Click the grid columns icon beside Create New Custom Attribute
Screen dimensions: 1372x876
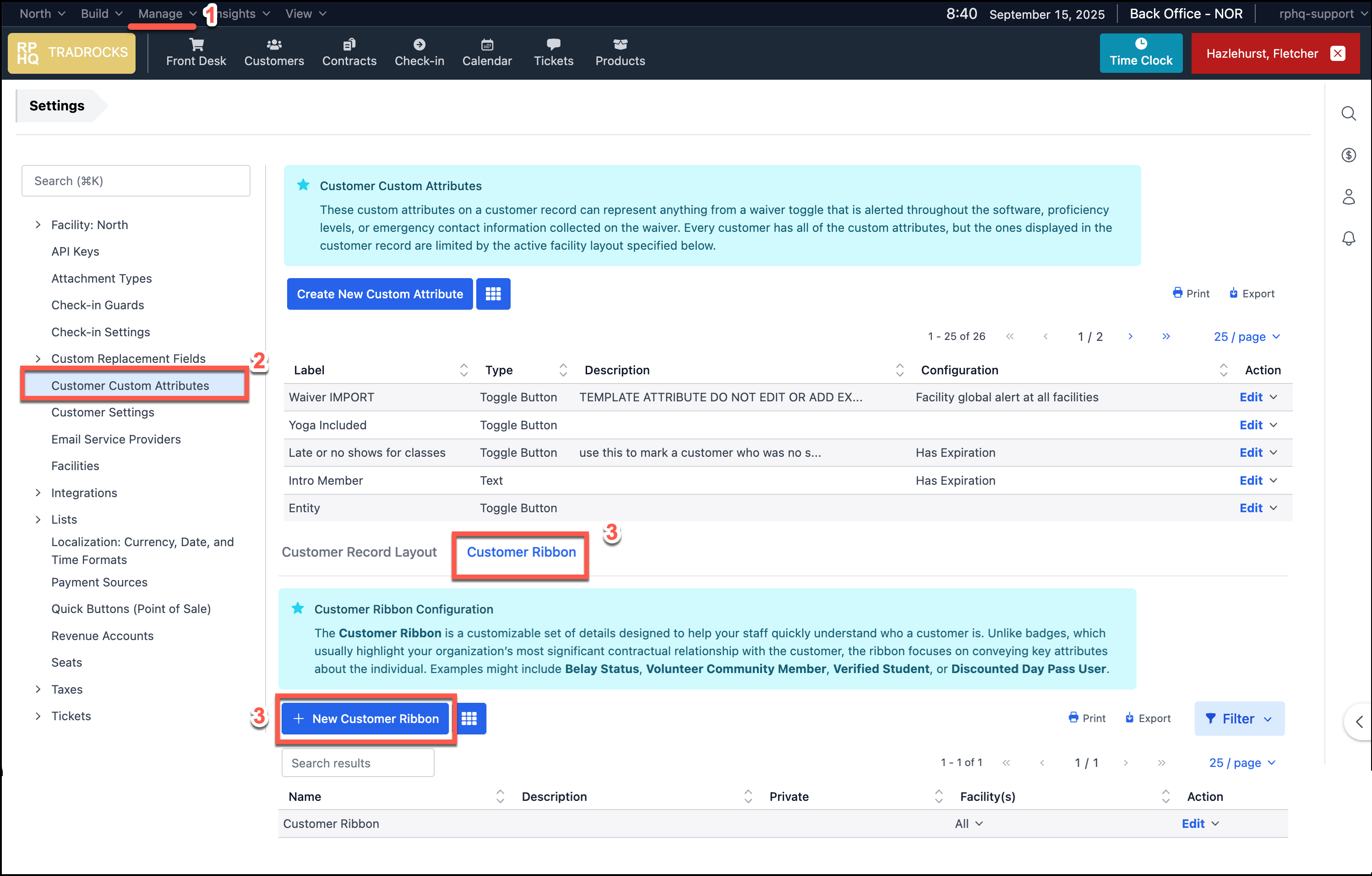coord(493,294)
